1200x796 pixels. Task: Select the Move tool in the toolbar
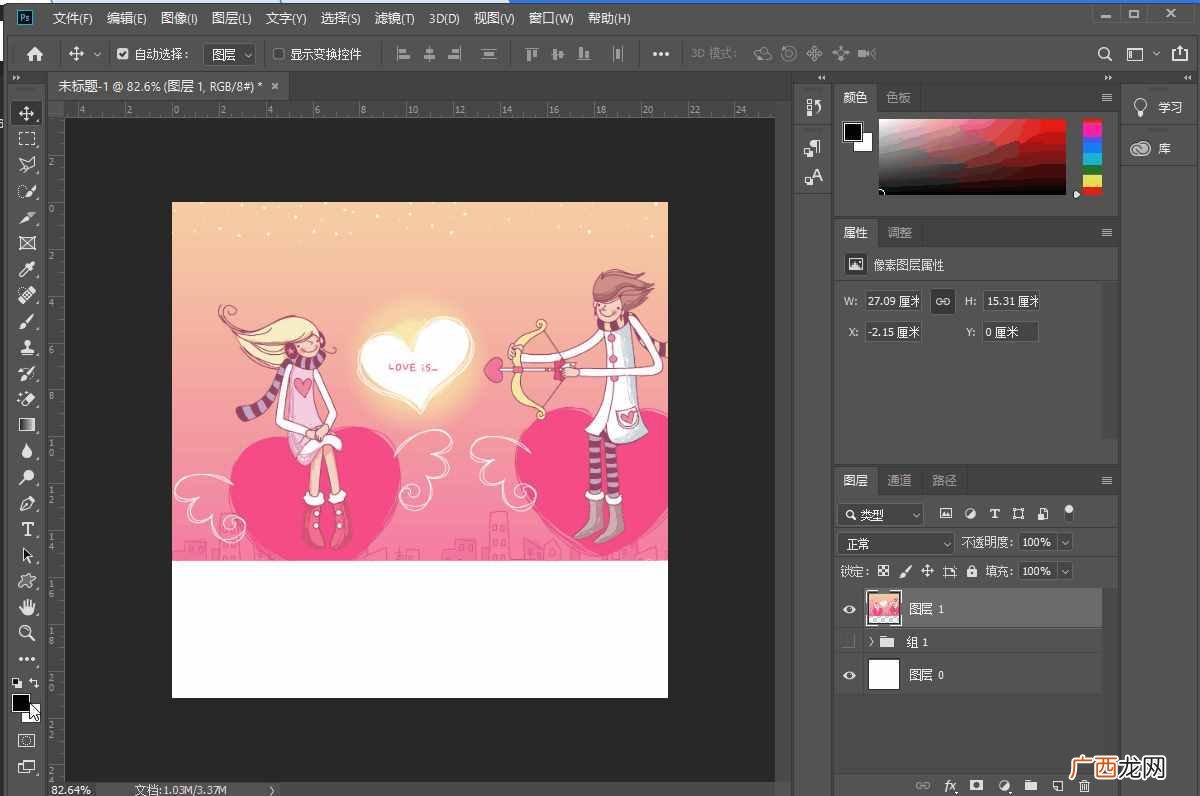27,113
